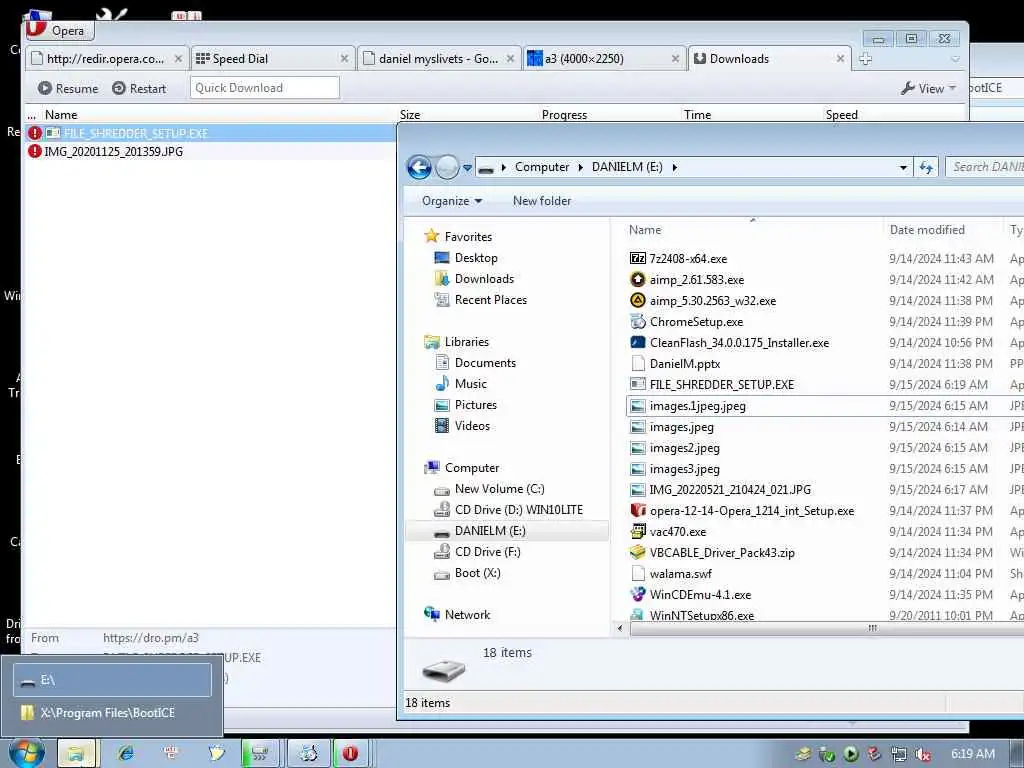Switch to E:\ window in taskbar list

[112, 680]
